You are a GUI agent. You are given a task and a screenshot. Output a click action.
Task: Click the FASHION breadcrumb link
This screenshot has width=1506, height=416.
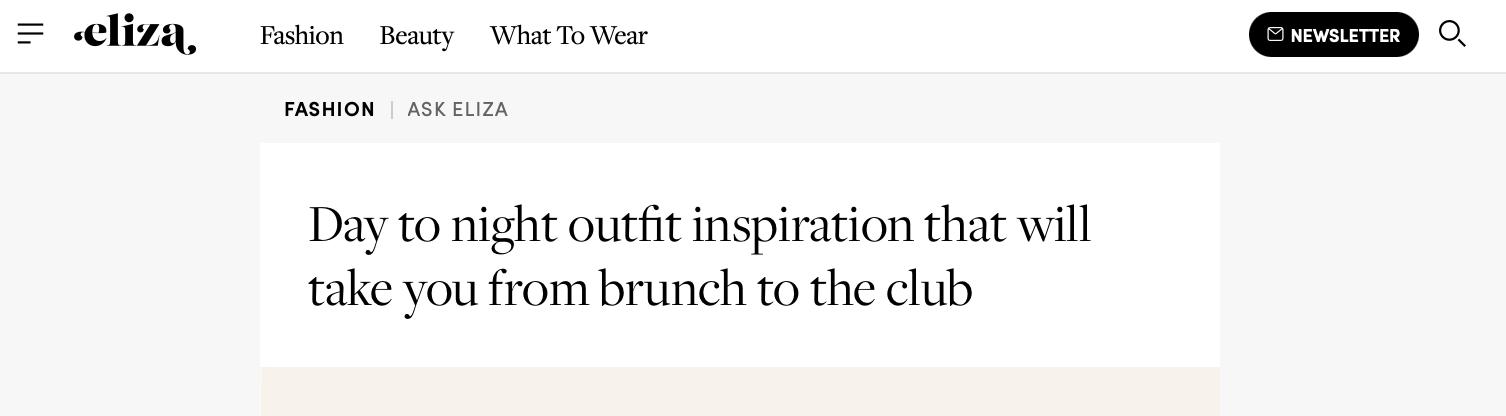(x=329, y=110)
